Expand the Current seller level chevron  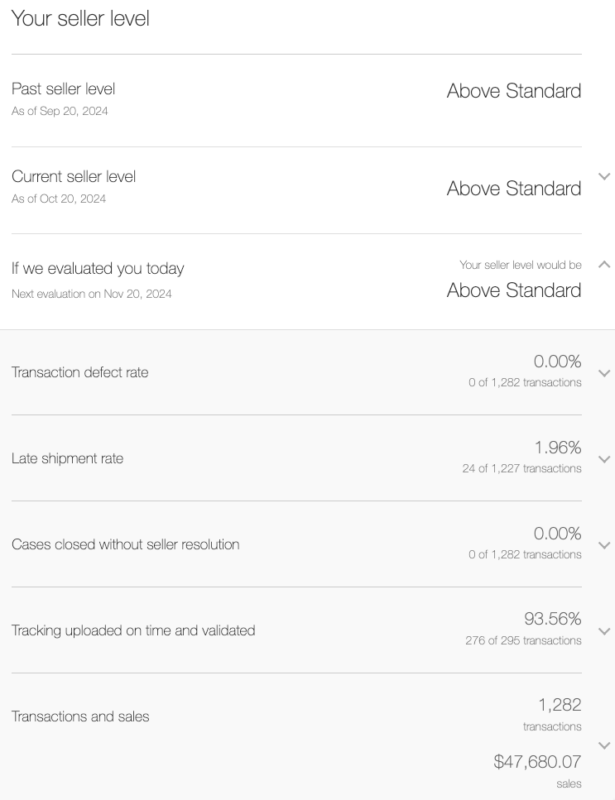click(x=602, y=176)
